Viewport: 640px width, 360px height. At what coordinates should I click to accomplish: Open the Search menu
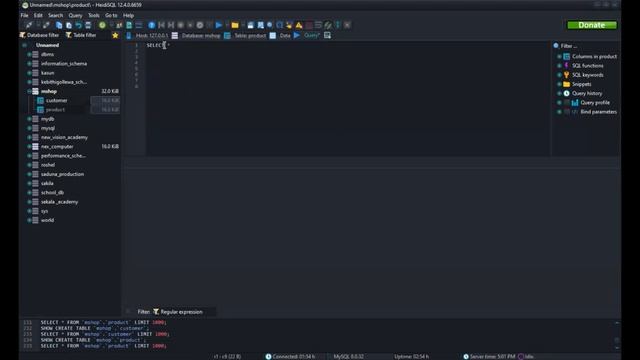click(56, 16)
